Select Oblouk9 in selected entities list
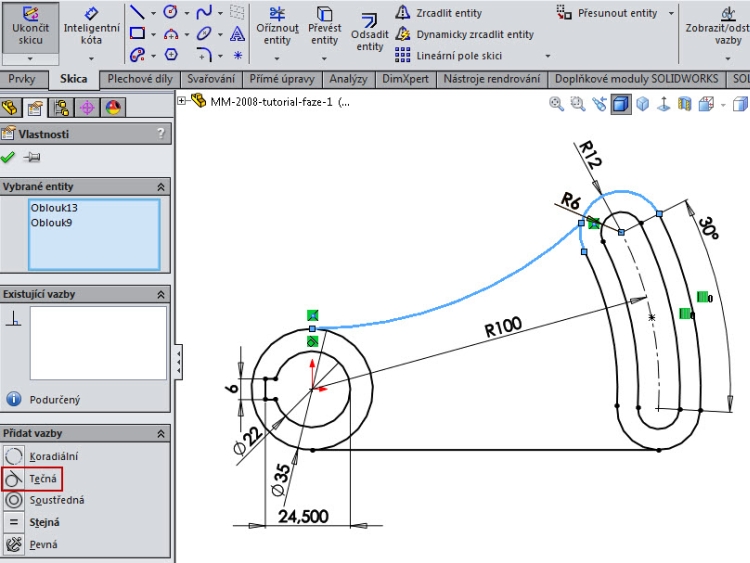The height and width of the screenshot is (563, 750). pyautogui.click(x=52, y=222)
